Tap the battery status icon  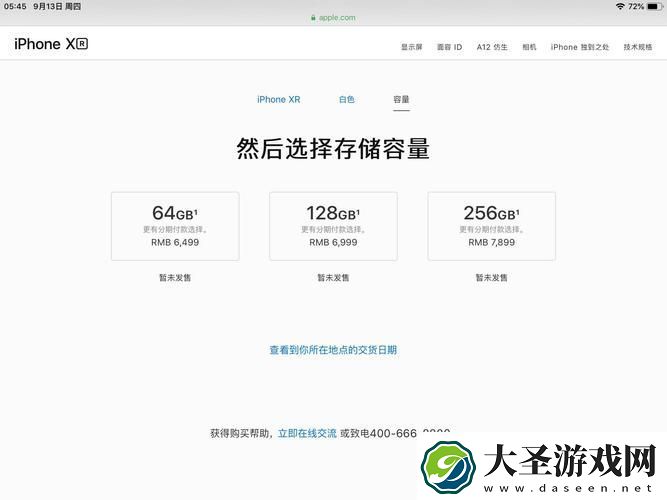654,6
